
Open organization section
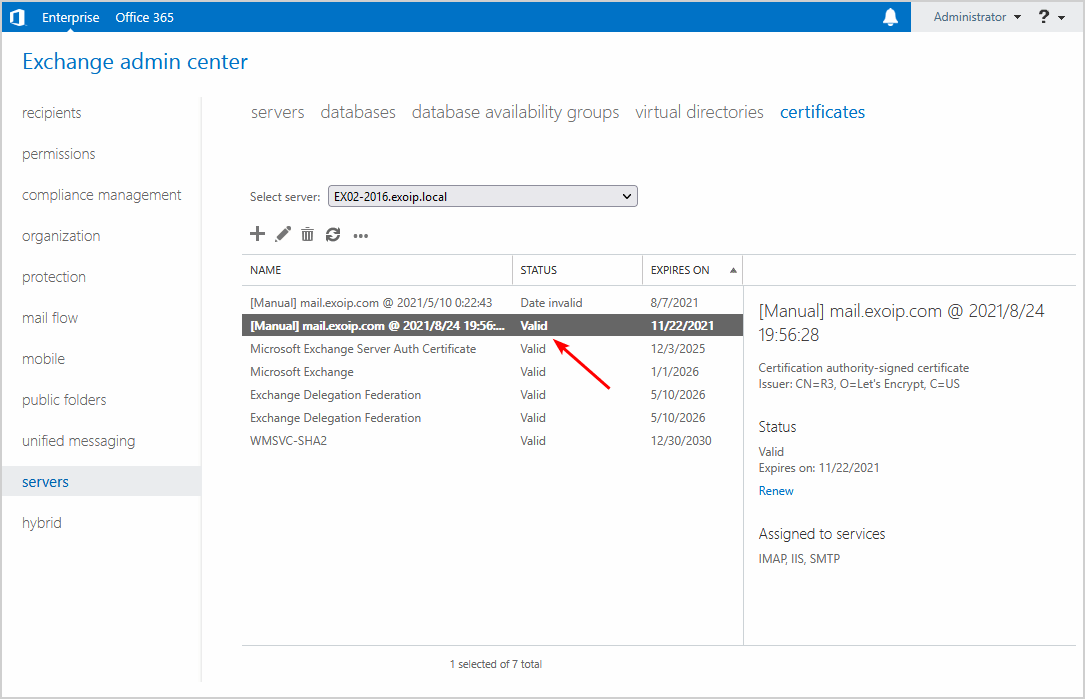[x=61, y=236]
